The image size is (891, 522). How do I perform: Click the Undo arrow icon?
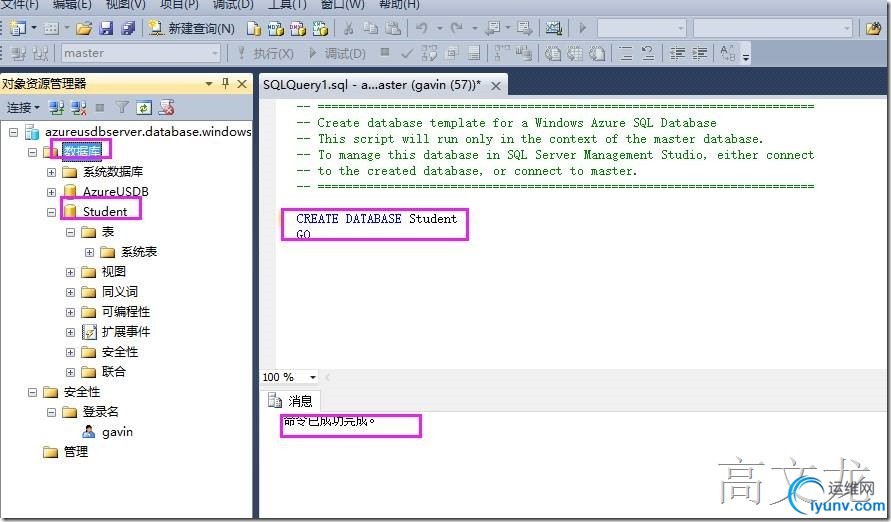[x=421, y=28]
